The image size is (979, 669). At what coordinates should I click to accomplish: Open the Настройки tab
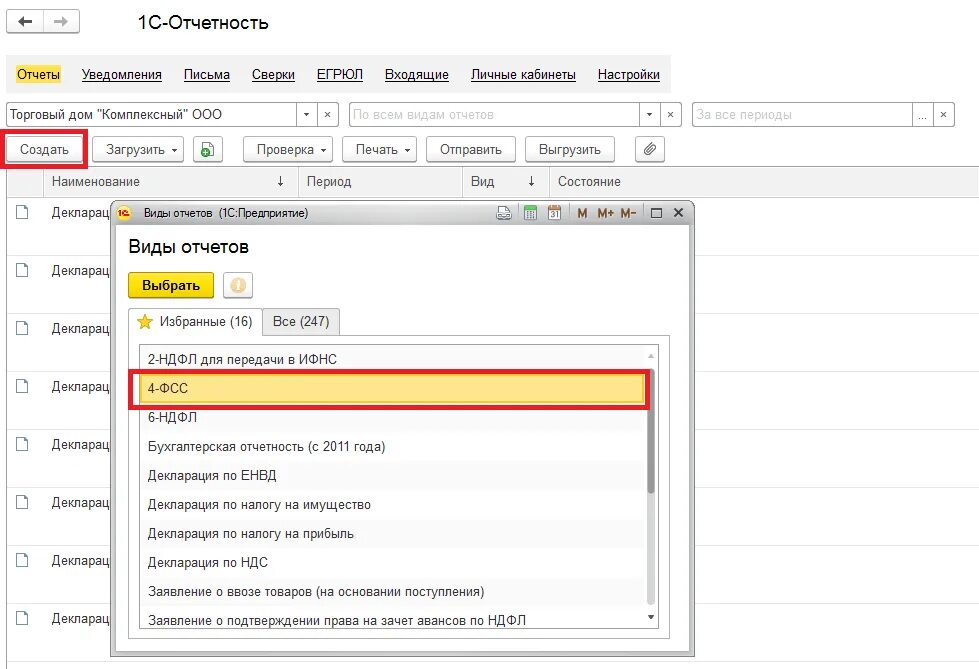[x=629, y=74]
